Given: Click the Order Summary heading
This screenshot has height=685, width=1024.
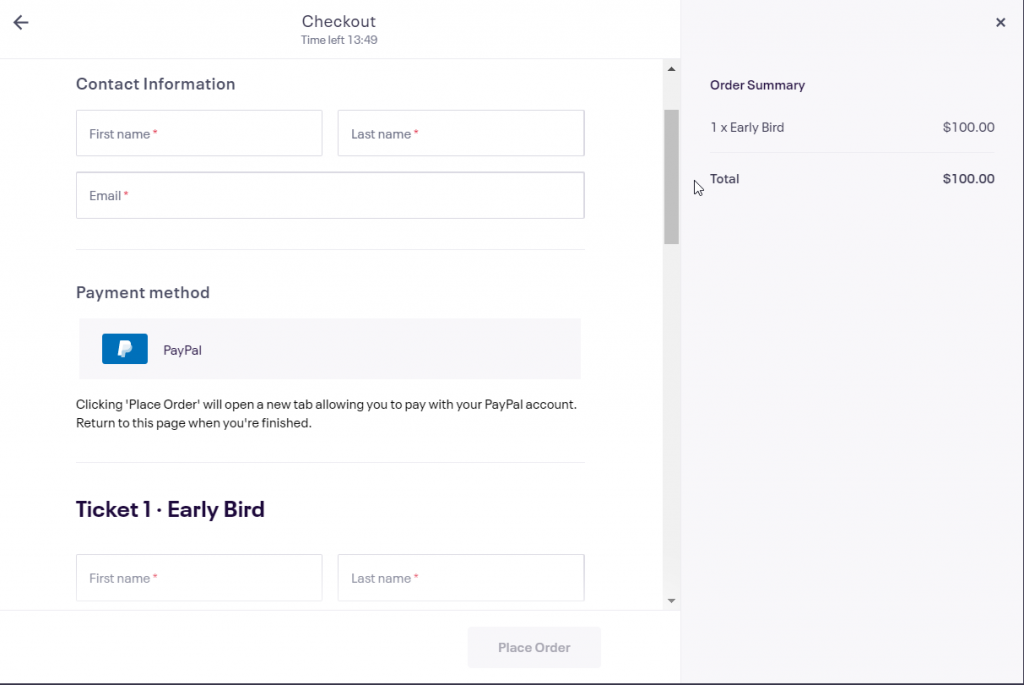Looking at the screenshot, I should coord(758,85).
